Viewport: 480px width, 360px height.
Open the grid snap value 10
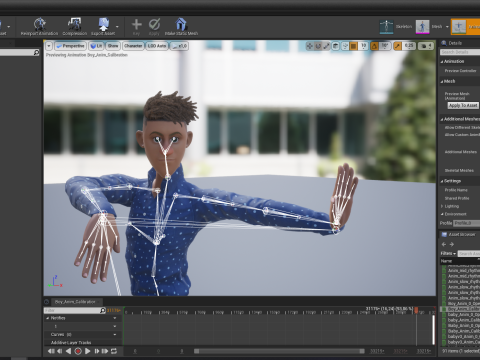point(363,46)
